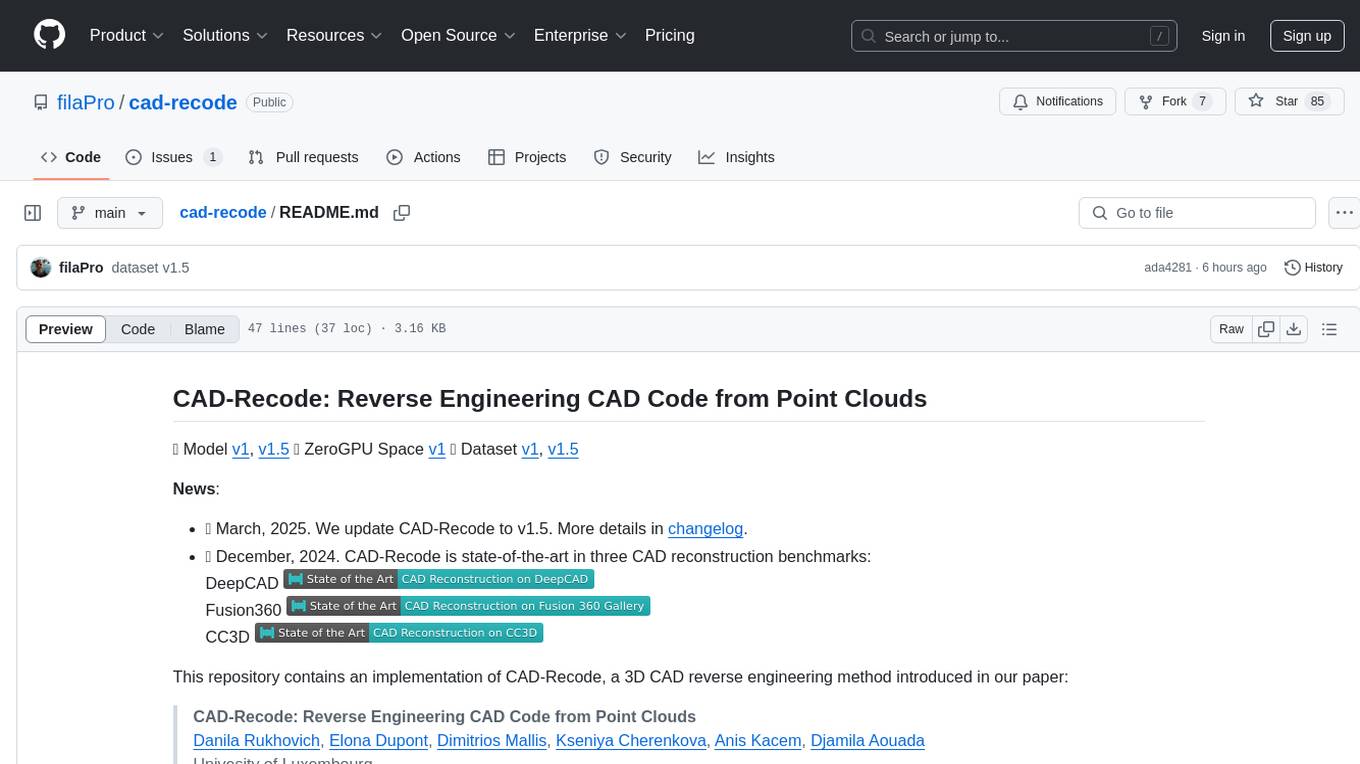The height and width of the screenshot is (764, 1360).
Task: Open Dimitrios Mallis author link
Action: point(492,740)
